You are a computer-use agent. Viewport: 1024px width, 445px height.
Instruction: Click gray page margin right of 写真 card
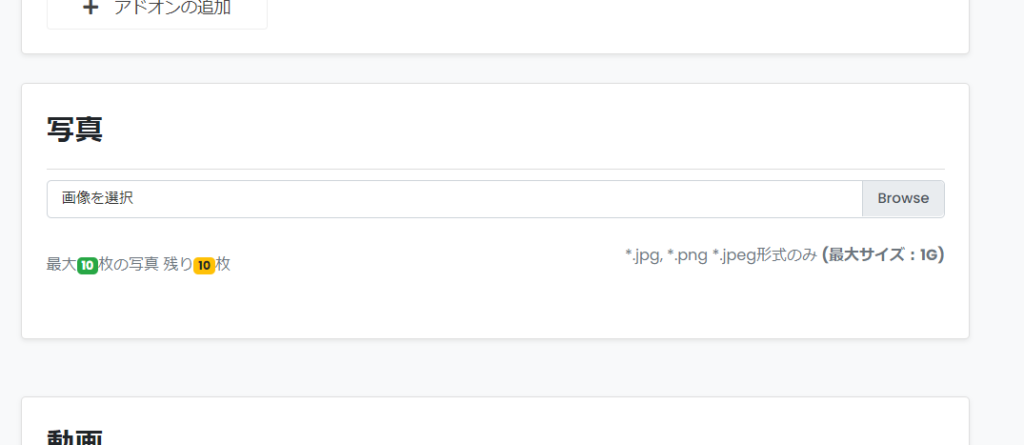tap(997, 210)
